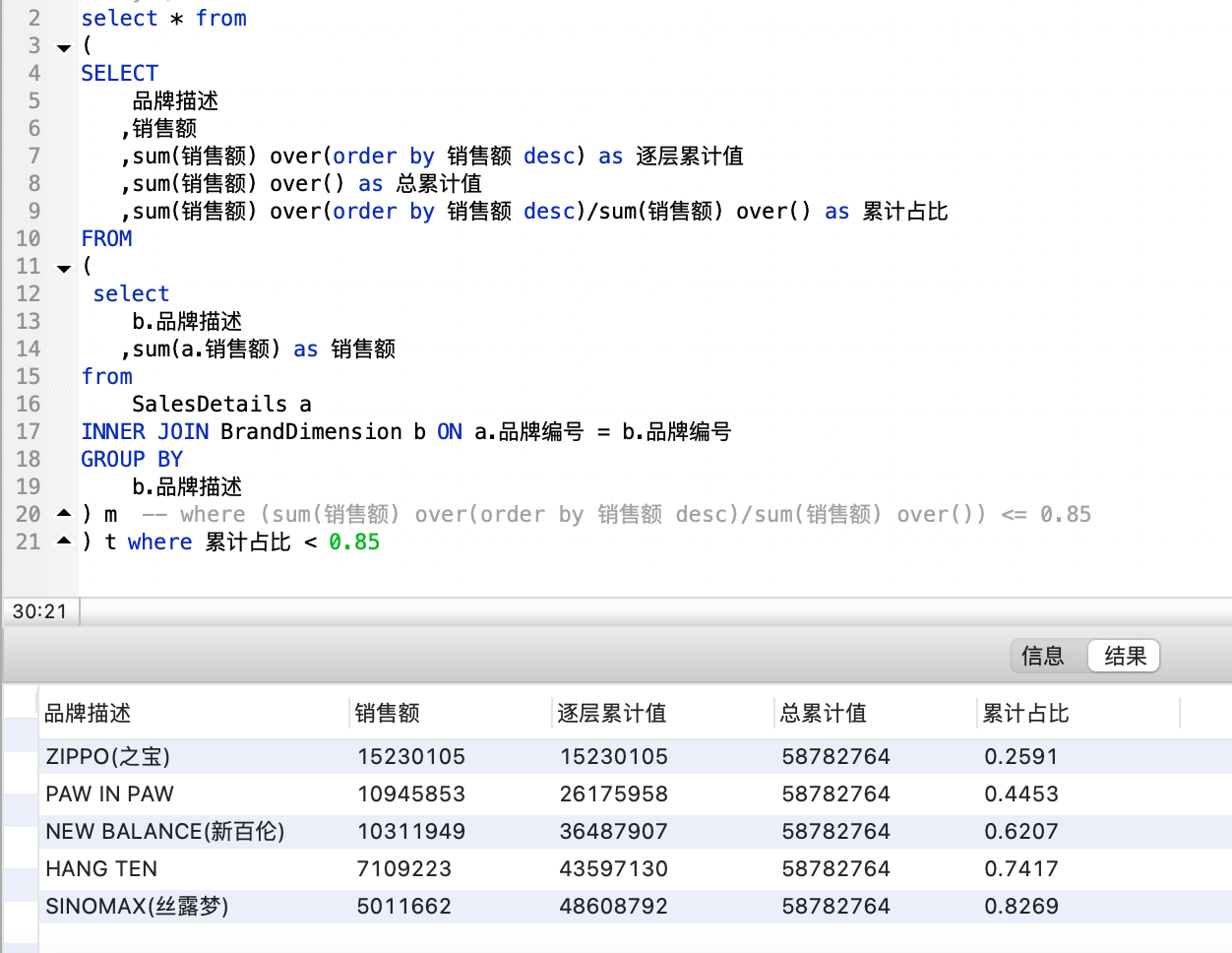Click cumulative value 48608792

[614, 906]
